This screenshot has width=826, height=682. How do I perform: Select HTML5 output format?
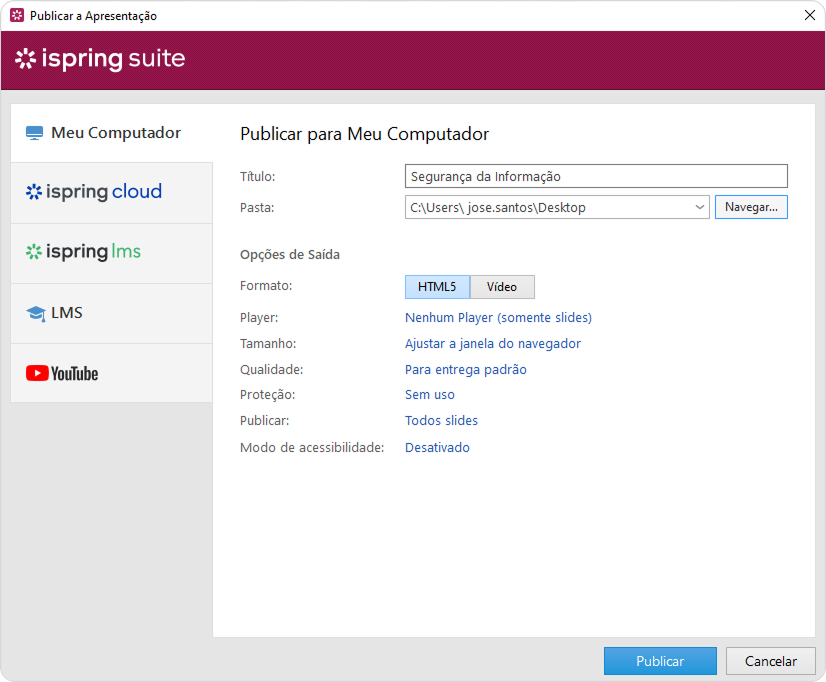tap(437, 287)
